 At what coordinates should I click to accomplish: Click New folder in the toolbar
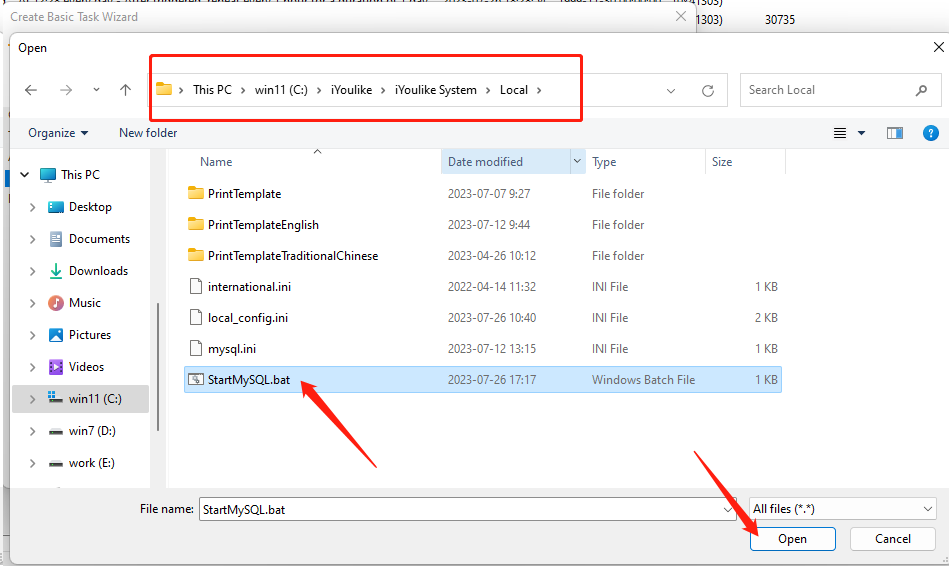148,133
